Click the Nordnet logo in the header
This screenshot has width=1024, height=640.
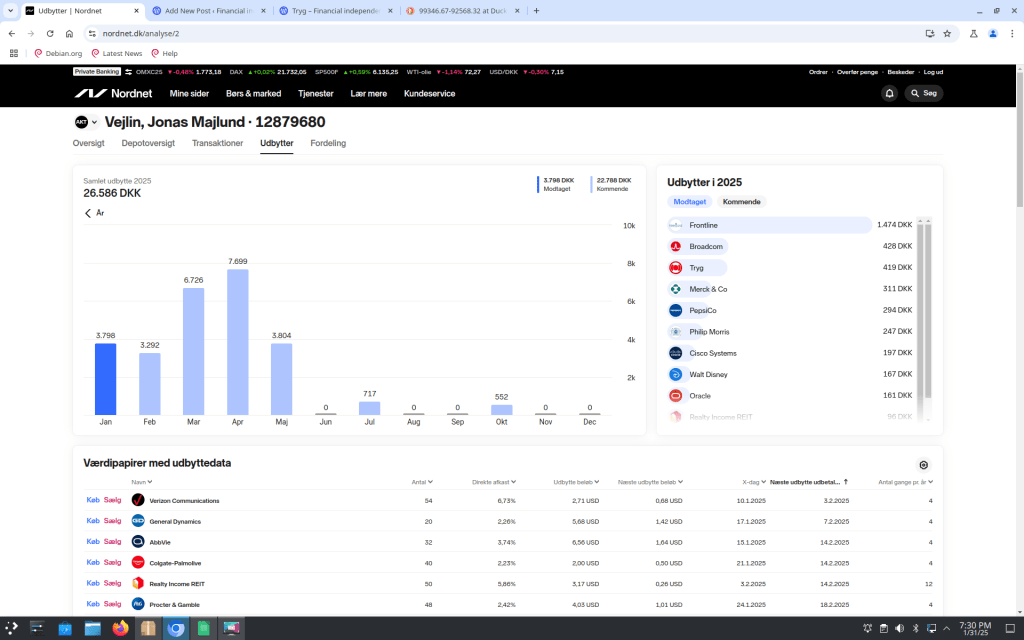click(x=114, y=93)
